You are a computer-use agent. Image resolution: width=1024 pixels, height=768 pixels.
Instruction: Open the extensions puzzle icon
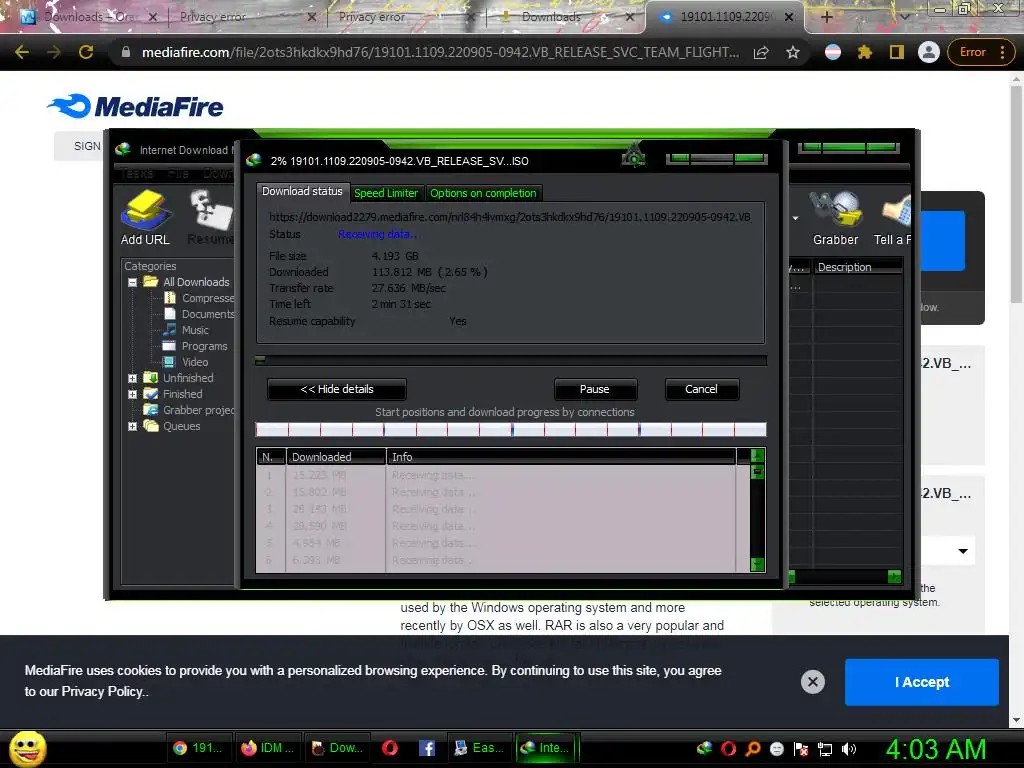point(865,52)
